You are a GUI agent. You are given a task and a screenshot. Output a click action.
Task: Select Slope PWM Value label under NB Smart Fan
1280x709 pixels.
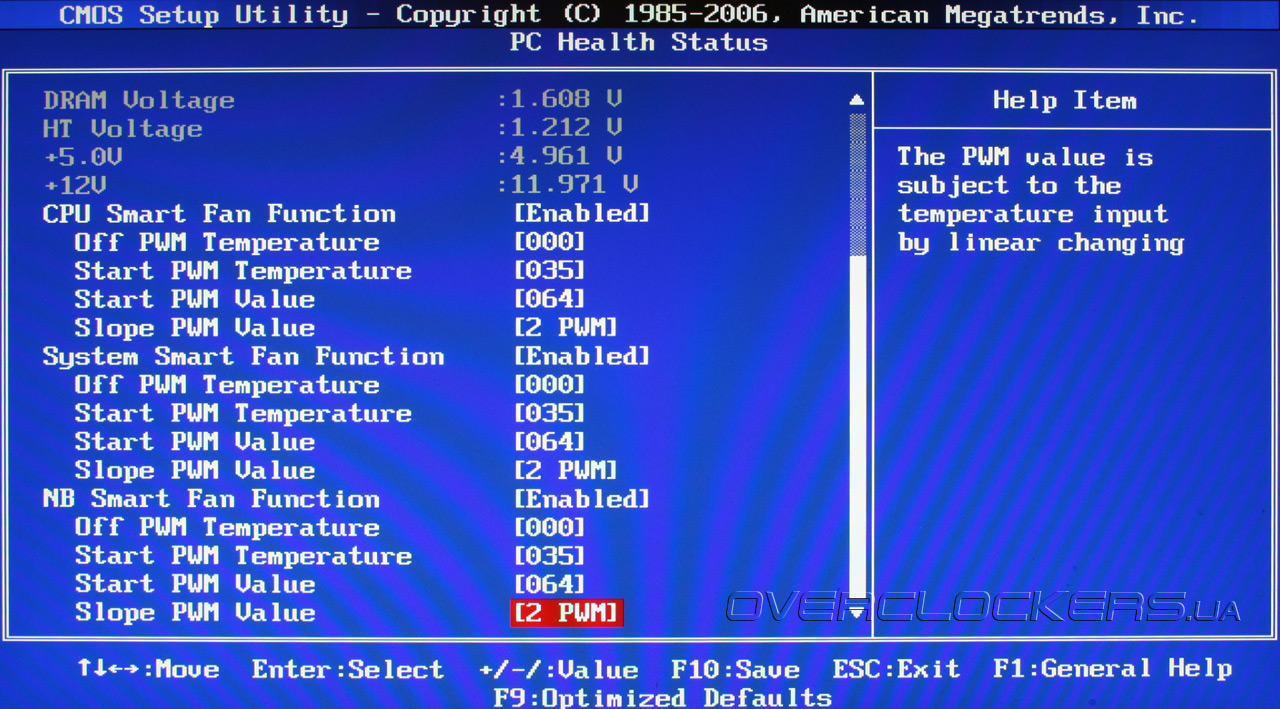click(195, 612)
